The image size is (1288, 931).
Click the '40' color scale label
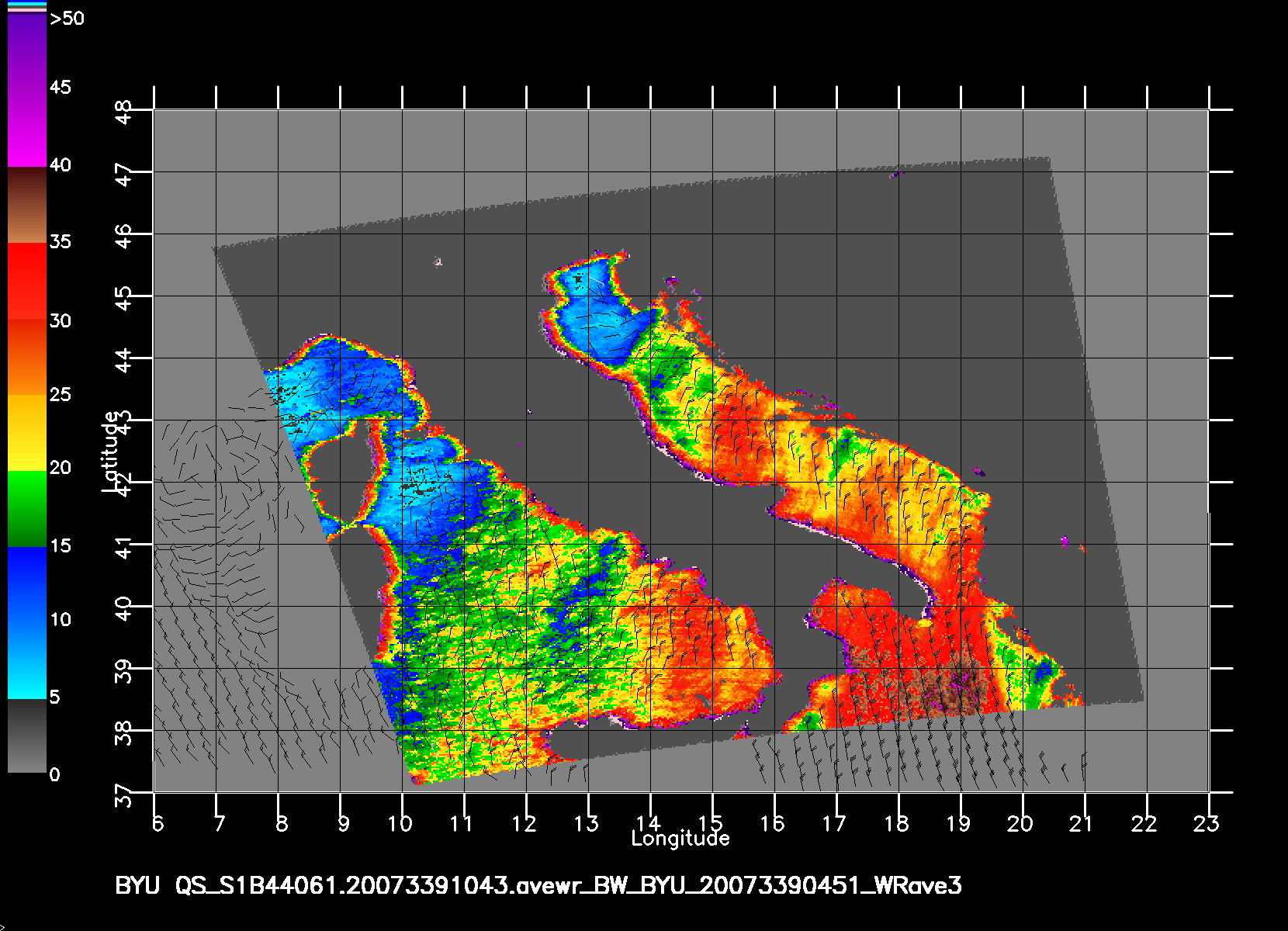[60, 164]
